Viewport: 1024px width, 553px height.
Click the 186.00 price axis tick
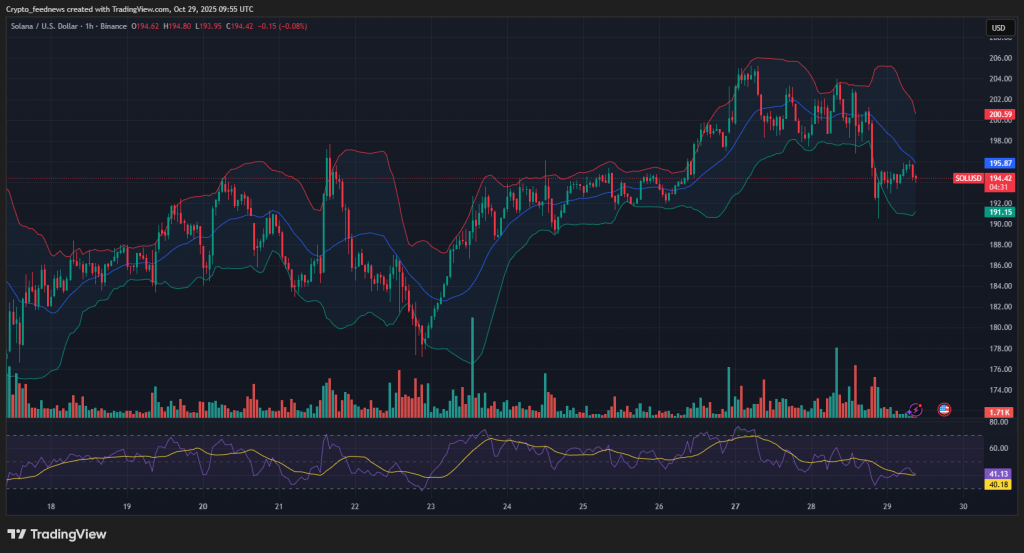1000,266
